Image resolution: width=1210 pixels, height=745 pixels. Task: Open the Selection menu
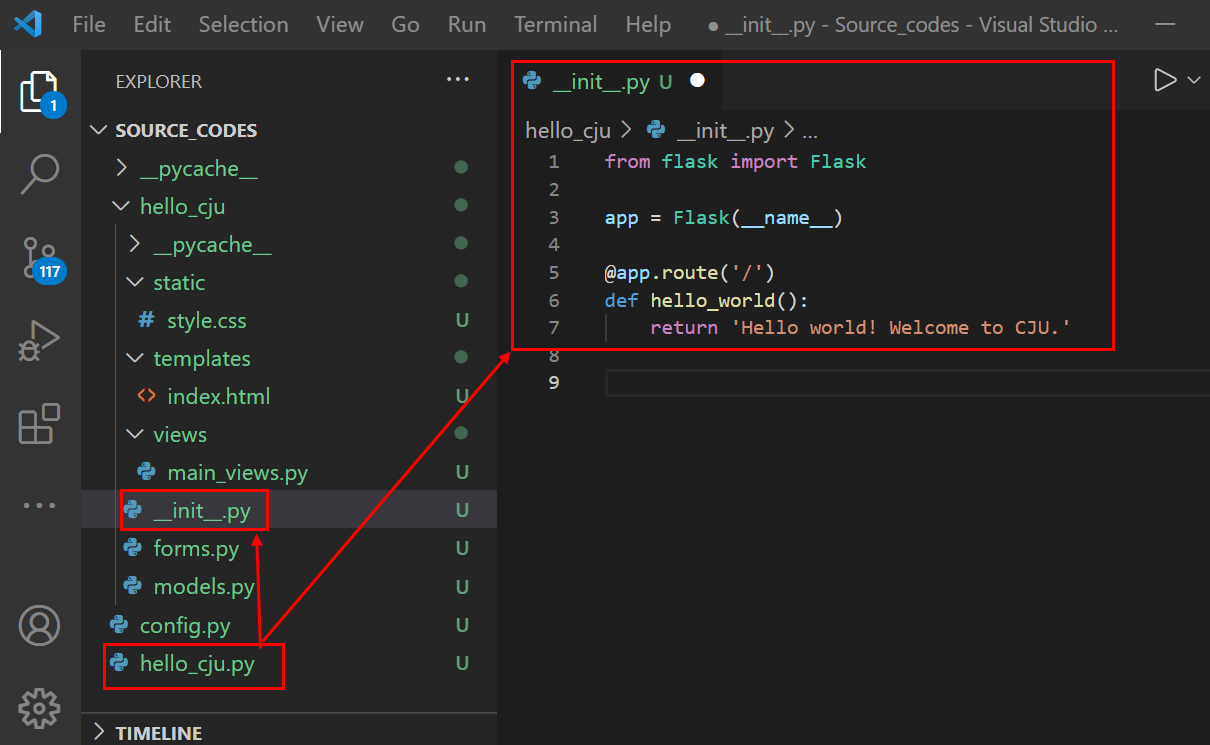tap(243, 24)
